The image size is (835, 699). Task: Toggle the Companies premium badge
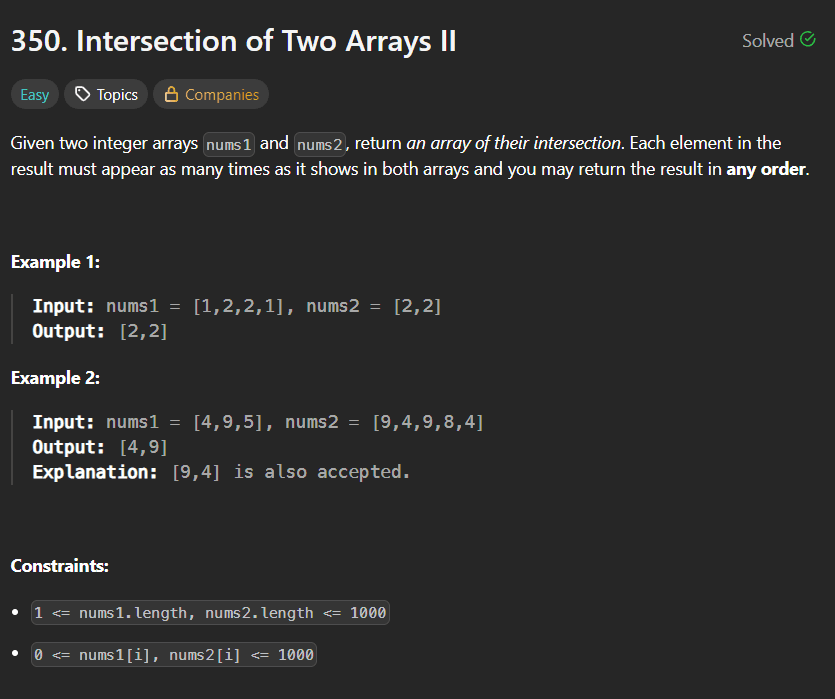[211, 94]
